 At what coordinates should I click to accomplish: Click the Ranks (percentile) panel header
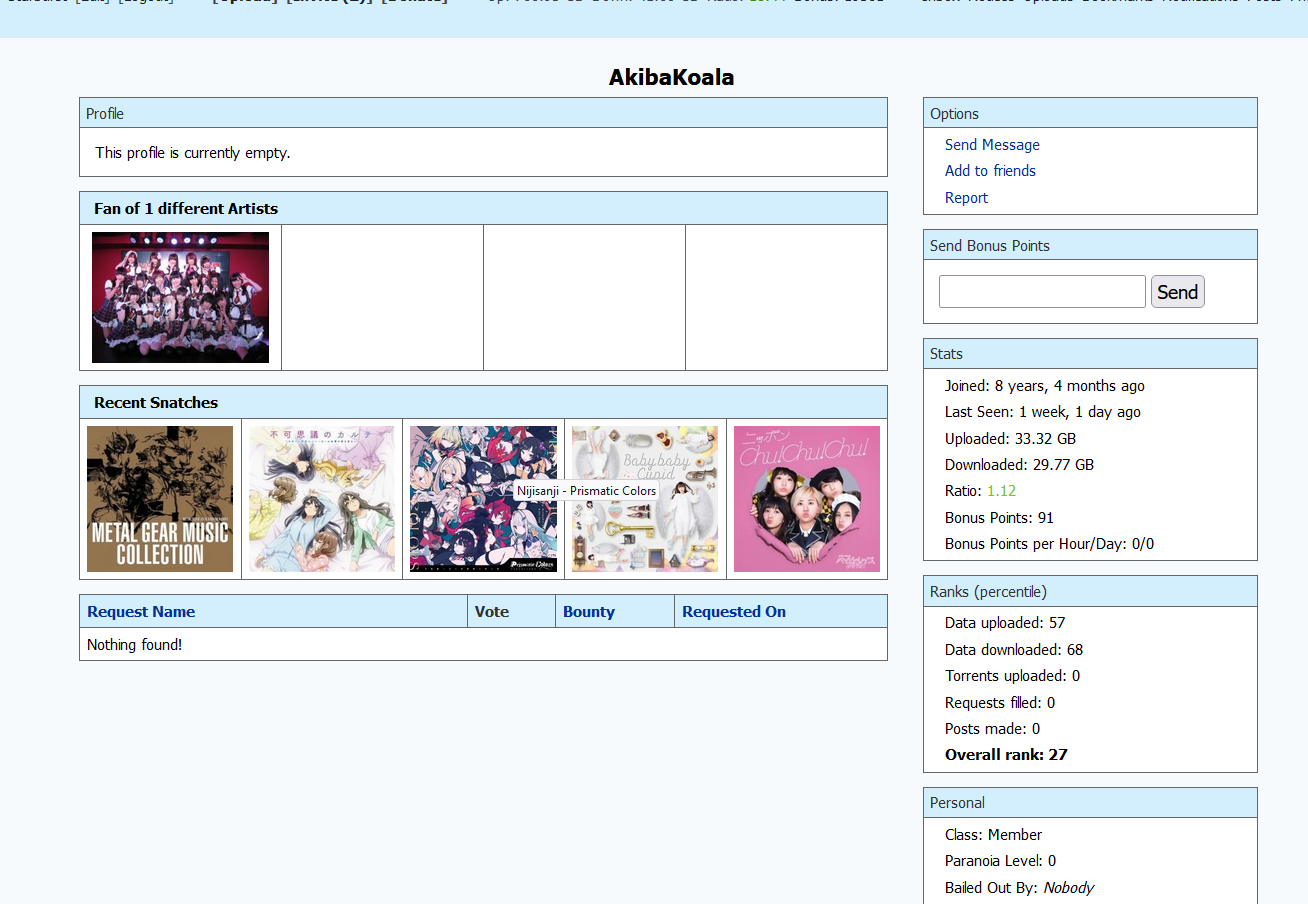pyautogui.click(x=1090, y=591)
